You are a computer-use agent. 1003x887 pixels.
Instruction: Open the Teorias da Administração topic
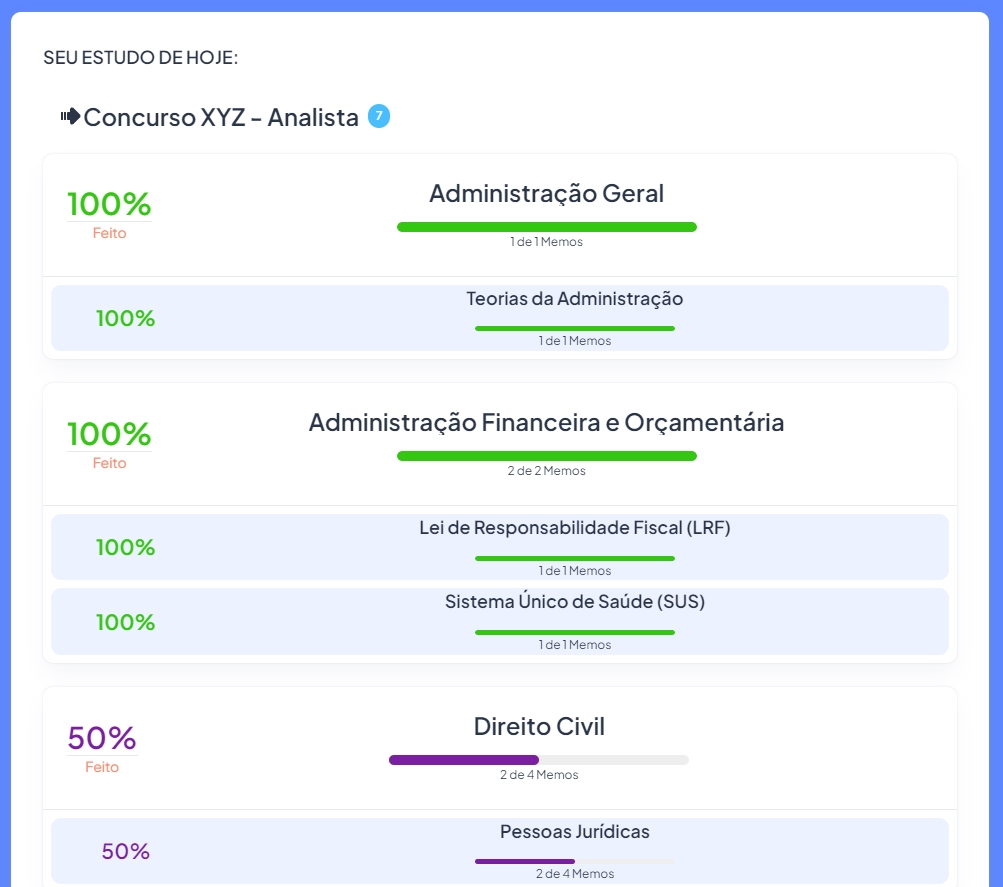pyautogui.click(x=574, y=299)
